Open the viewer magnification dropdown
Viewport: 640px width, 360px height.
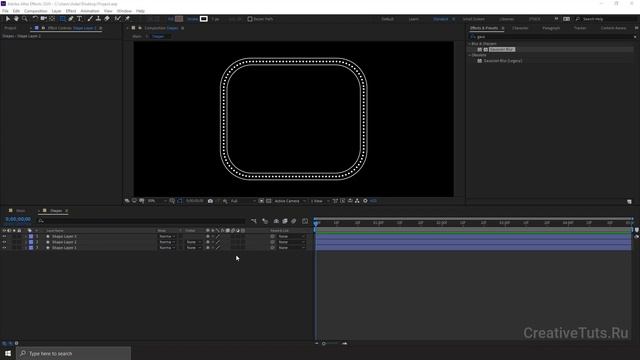coord(157,201)
